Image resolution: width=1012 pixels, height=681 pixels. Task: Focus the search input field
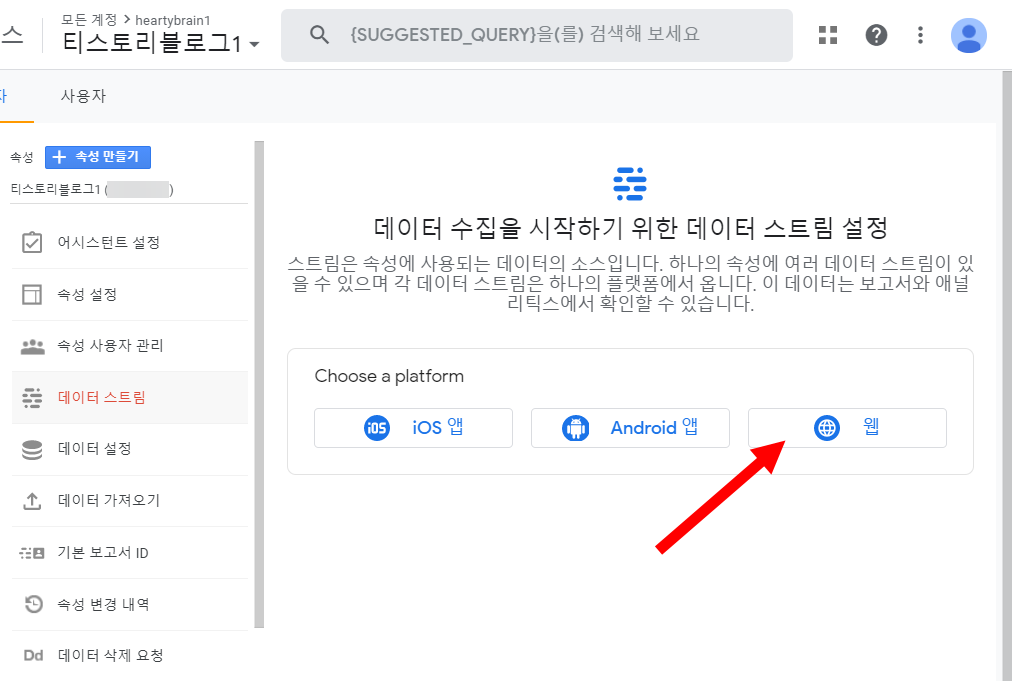(x=536, y=35)
